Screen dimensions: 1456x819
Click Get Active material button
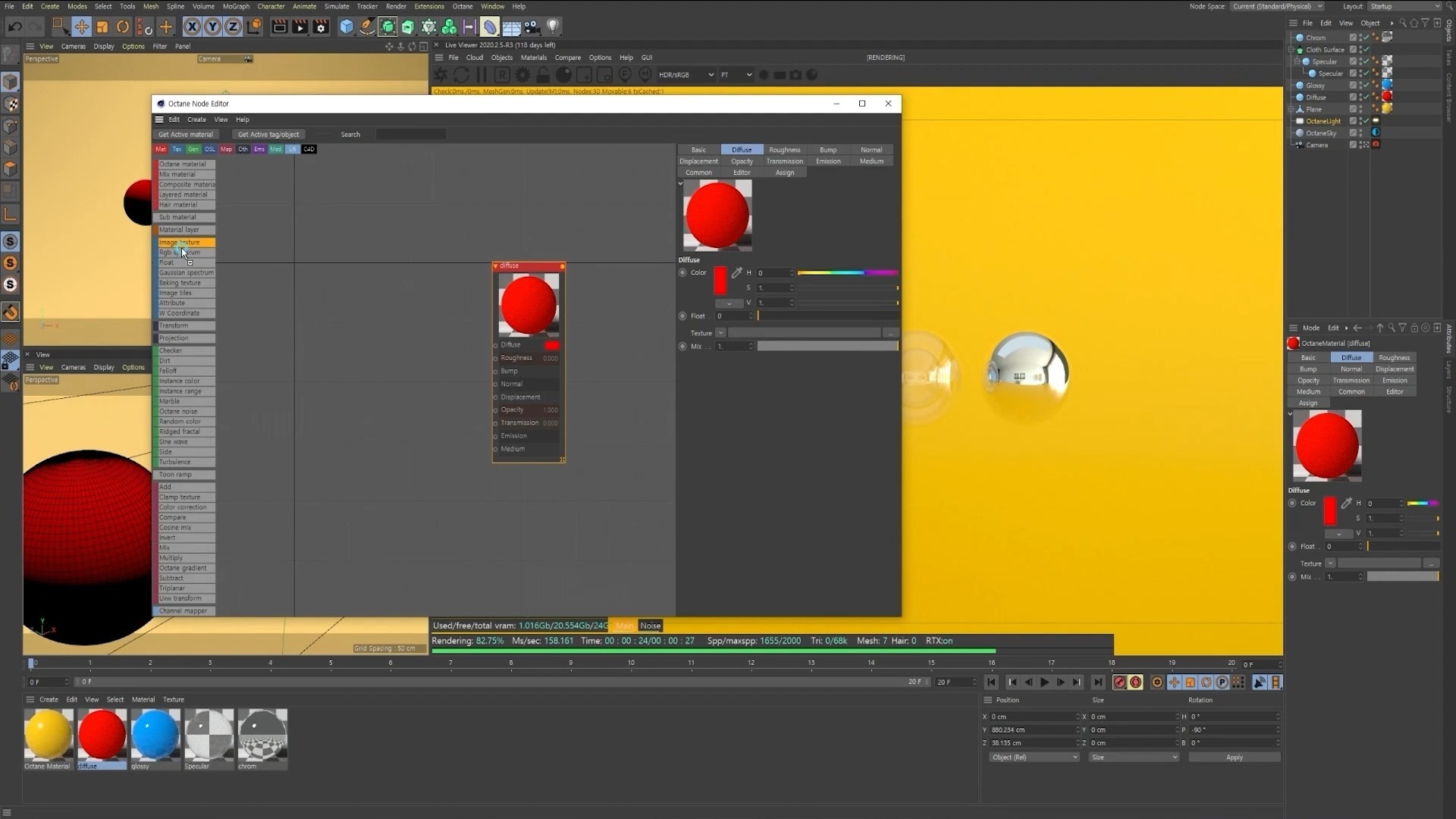(185, 134)
